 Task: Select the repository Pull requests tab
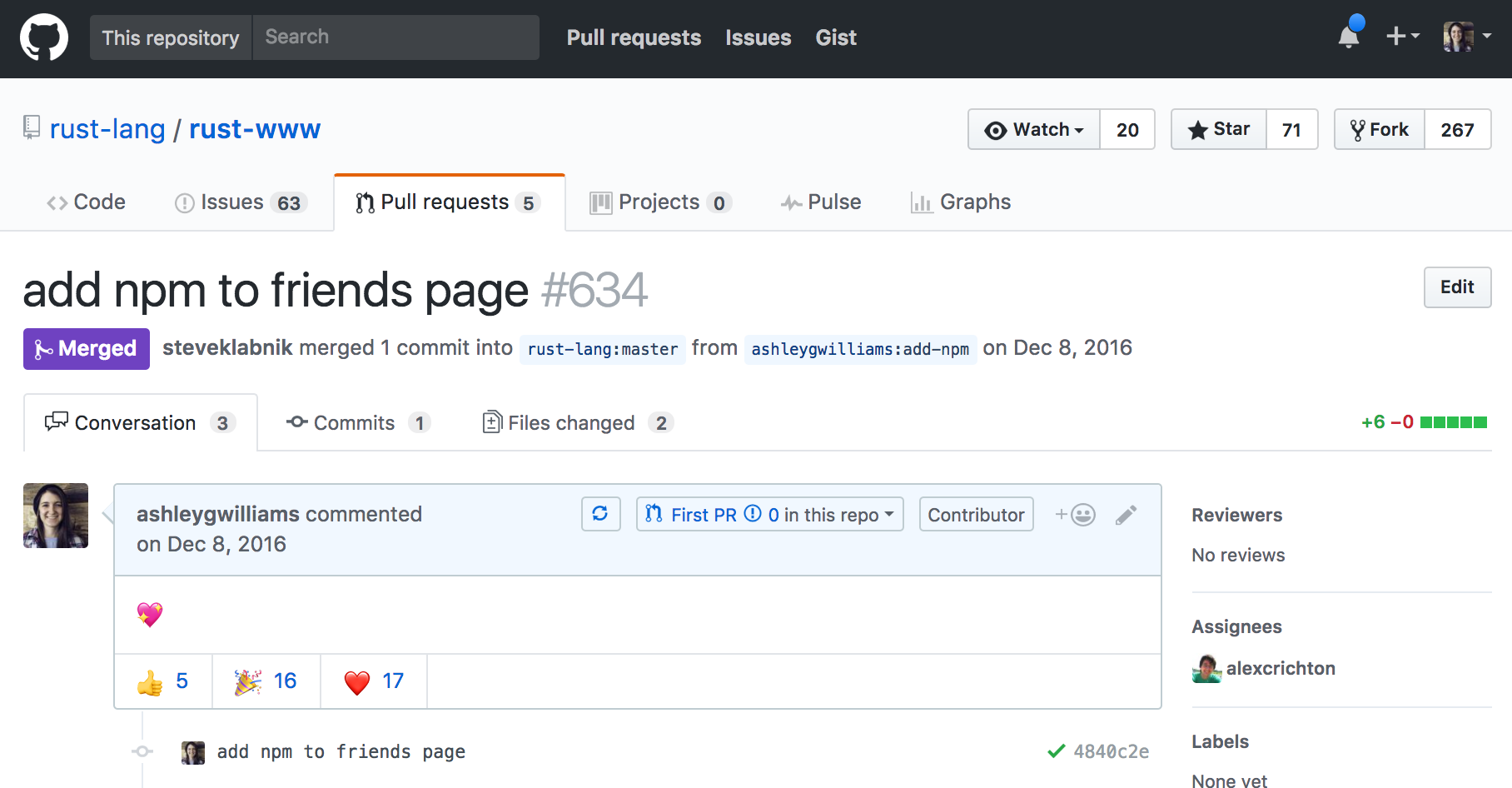pyautogui.click(x=449, y=202)
